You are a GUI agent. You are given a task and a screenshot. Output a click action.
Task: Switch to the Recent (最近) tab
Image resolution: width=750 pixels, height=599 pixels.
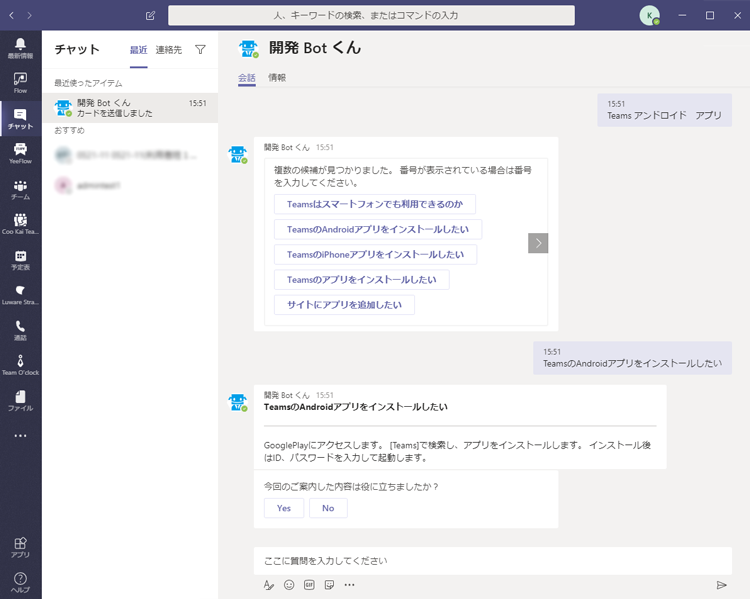(139, 50)
